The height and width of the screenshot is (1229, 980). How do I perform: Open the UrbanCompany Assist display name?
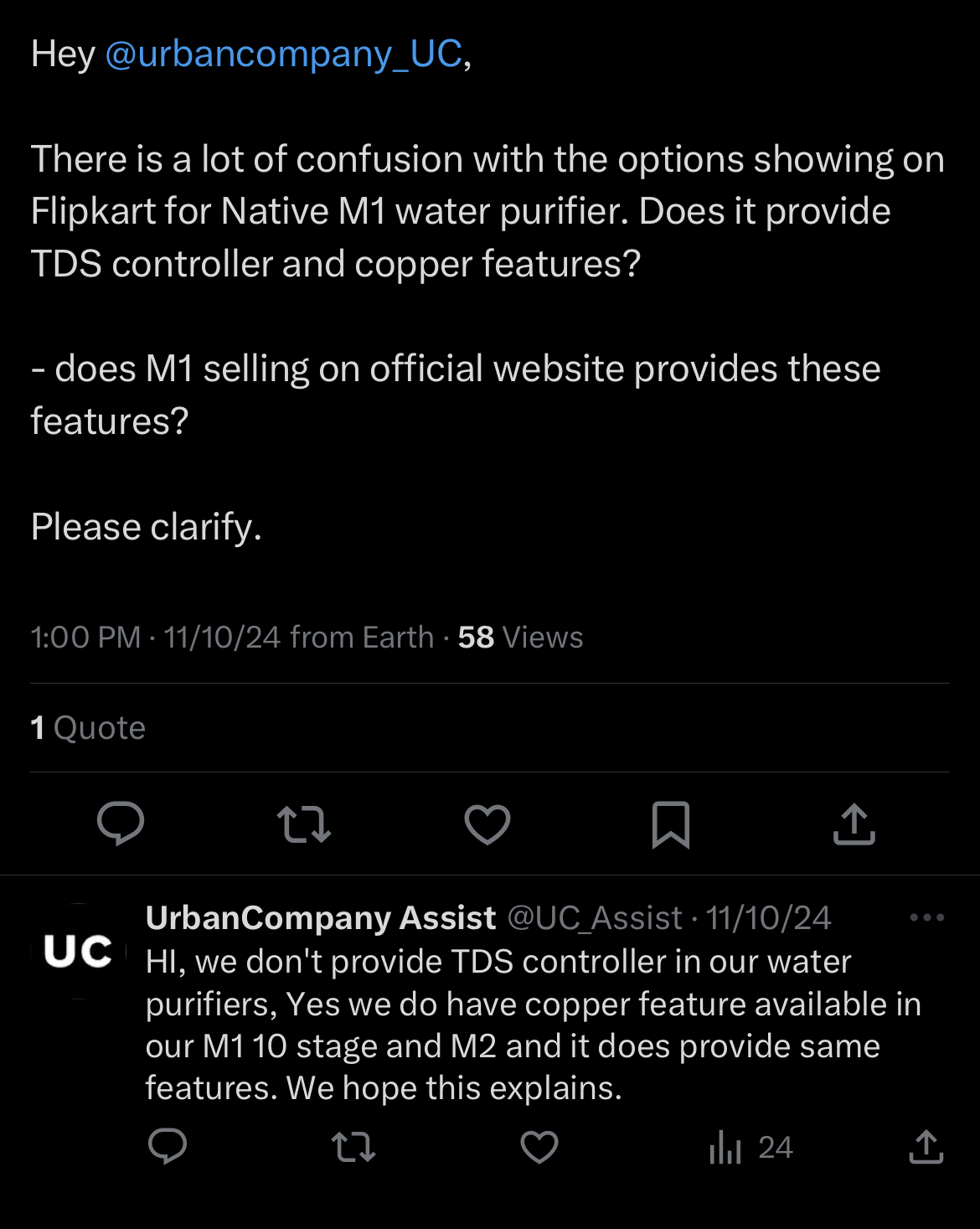(x=321, y=918)
